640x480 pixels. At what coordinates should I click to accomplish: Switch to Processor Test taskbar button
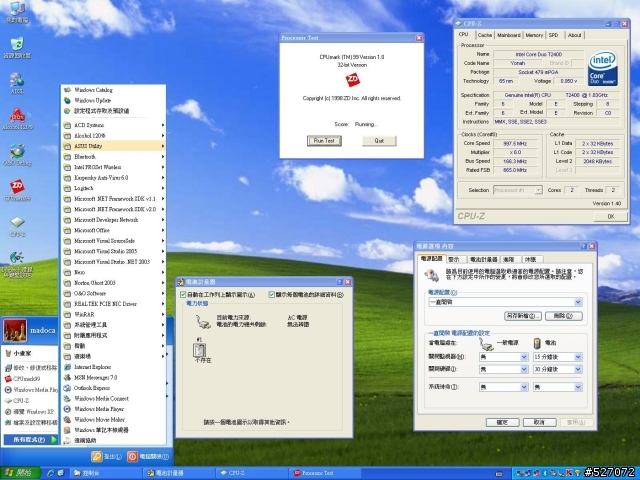[325, 473]
